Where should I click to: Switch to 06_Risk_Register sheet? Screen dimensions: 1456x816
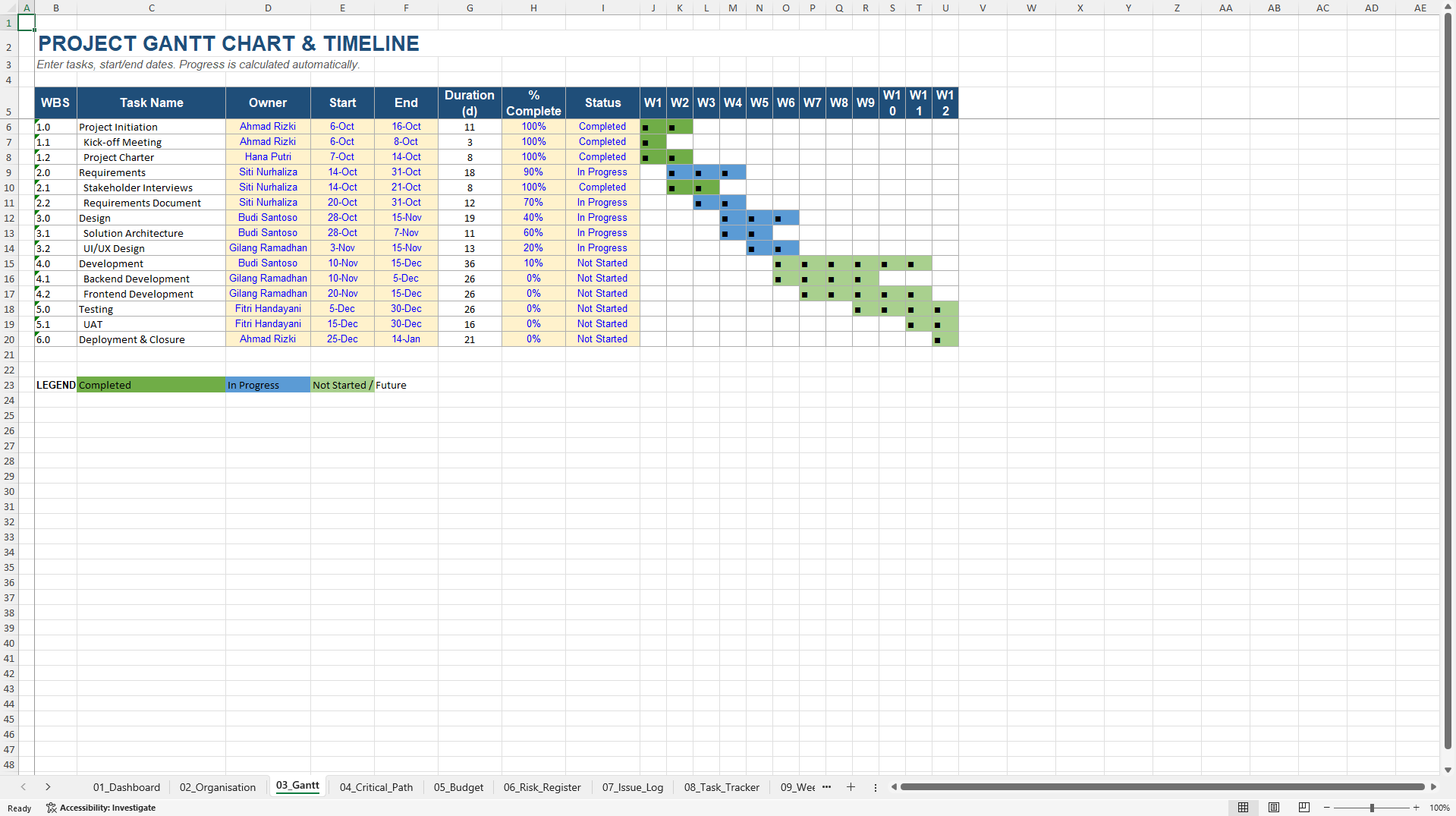[542, 787]
